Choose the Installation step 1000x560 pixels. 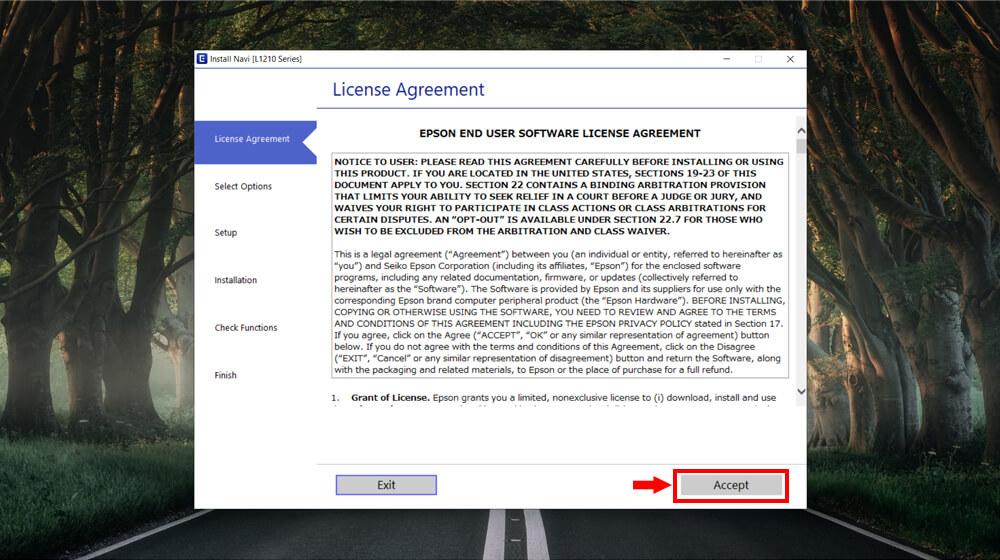[236, 281]
